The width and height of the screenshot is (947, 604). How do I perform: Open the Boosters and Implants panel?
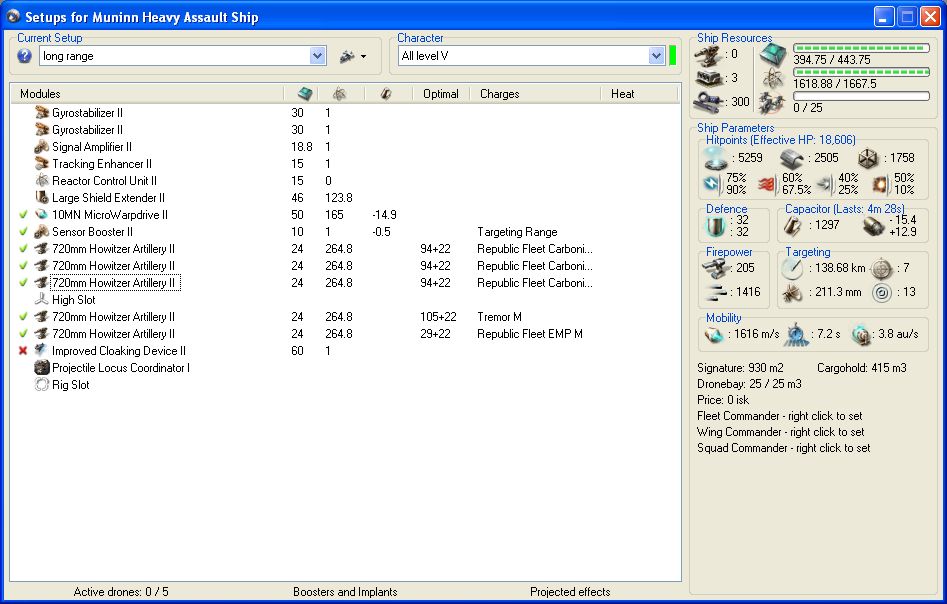(345, 592)
